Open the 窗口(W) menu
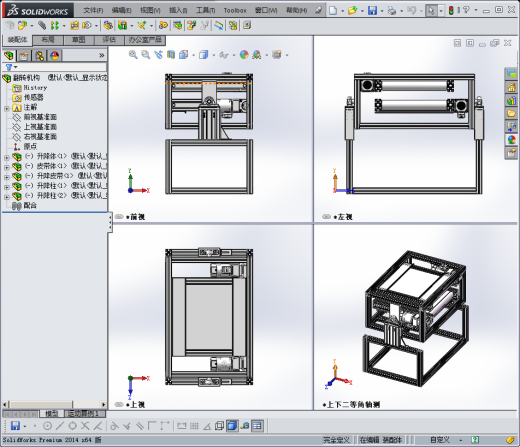The image size is (520, 447). pyautogui.click(x=266, y=10)
